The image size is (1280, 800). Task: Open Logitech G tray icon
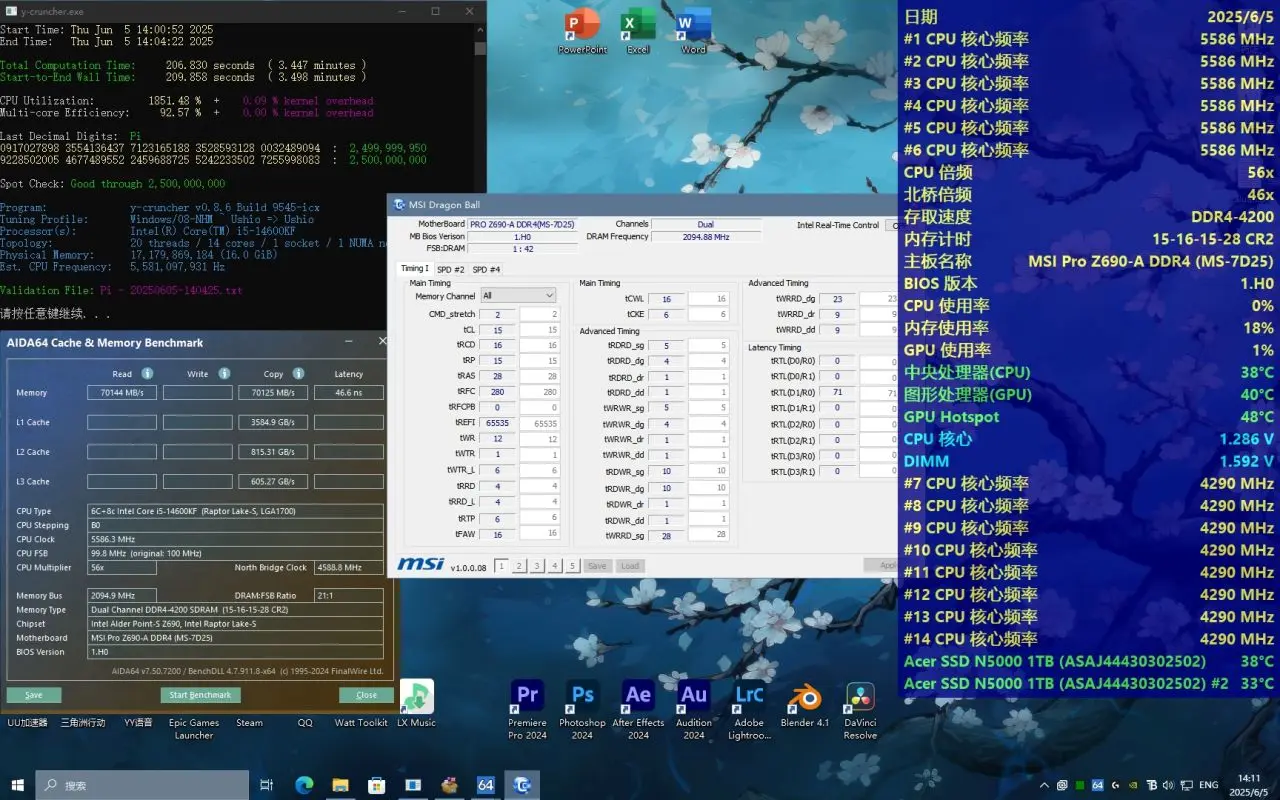click(1115, 785)
